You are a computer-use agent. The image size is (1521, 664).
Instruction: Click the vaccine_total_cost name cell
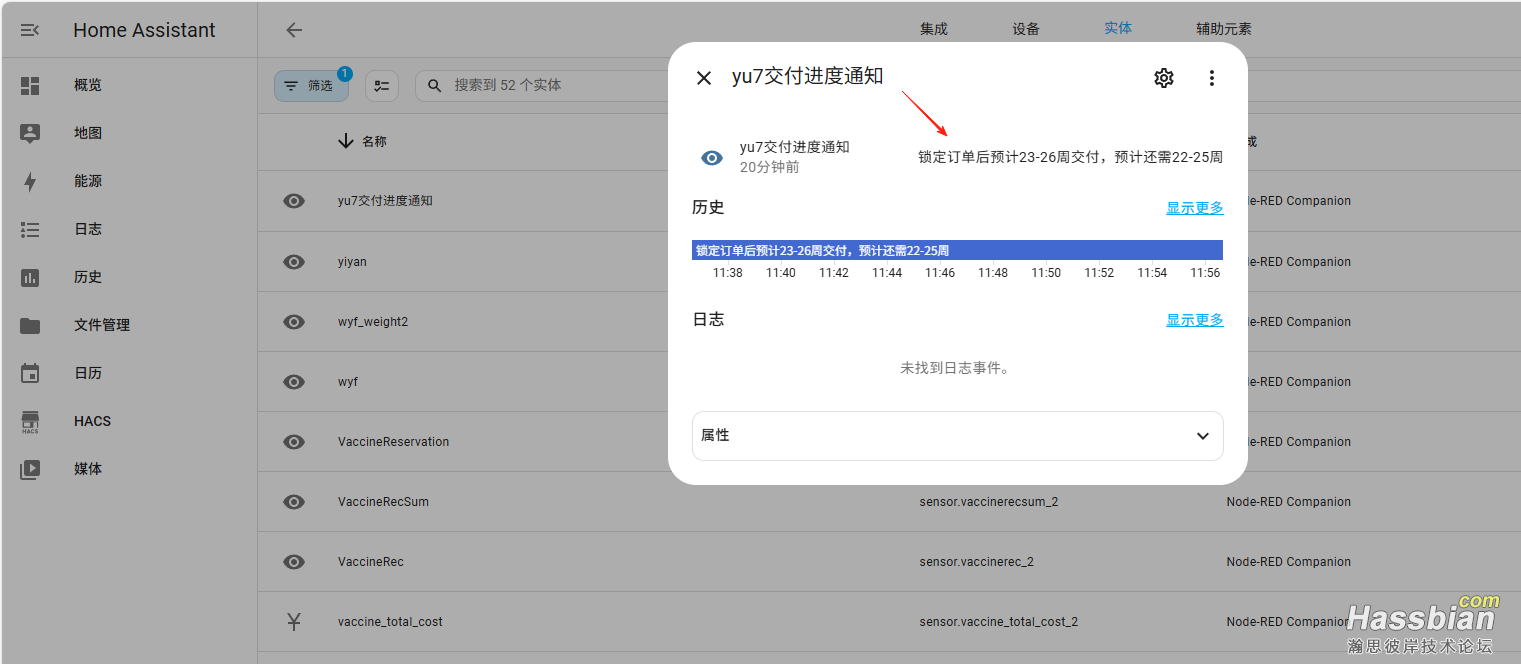(390, 622)
